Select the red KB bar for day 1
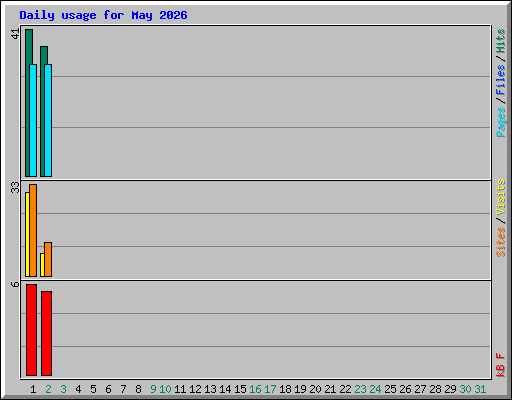 31,330
